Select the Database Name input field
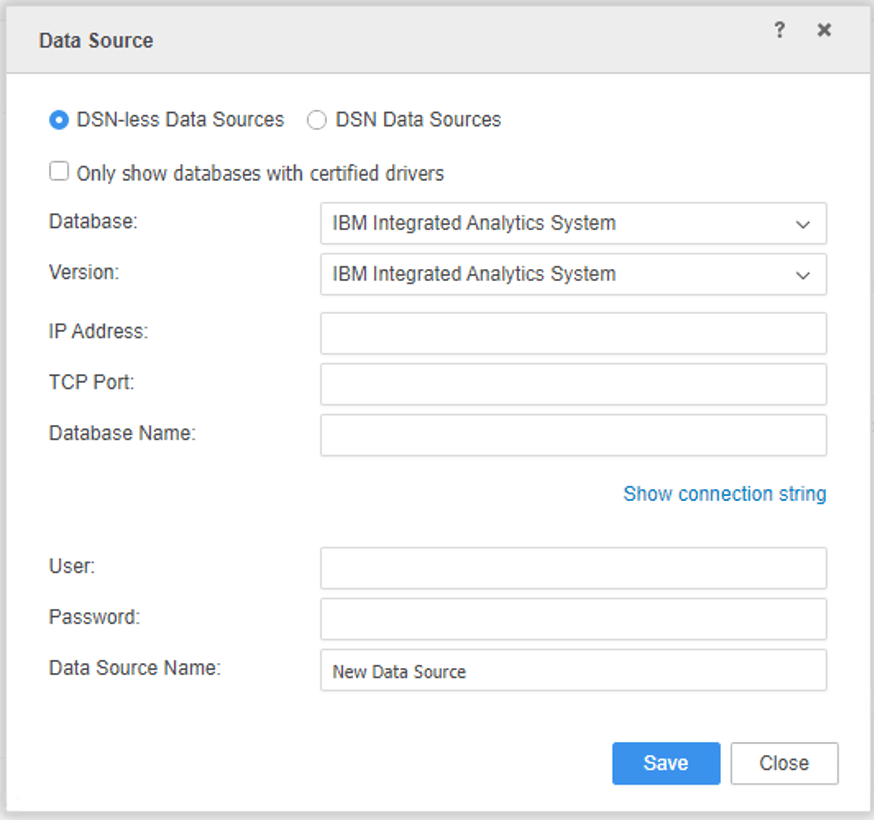The width and height of the screenshot is (874, 820). 573,435
